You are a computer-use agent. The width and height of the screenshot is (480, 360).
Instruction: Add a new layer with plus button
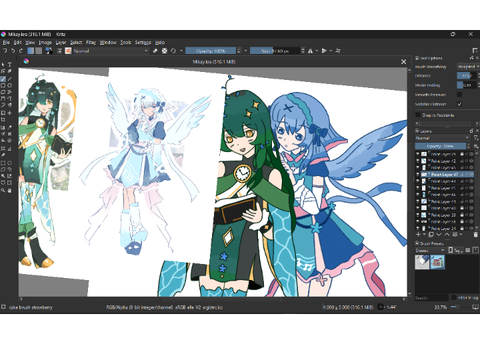418,234
